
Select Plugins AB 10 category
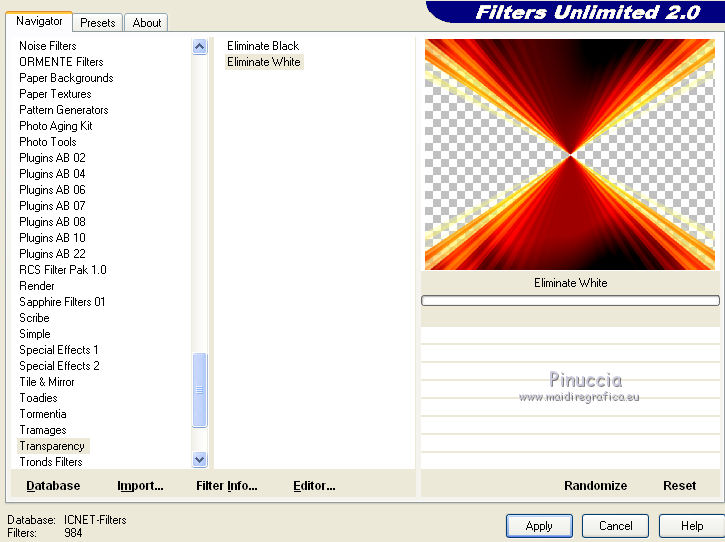pyautogui.click(x=52, y=238)
